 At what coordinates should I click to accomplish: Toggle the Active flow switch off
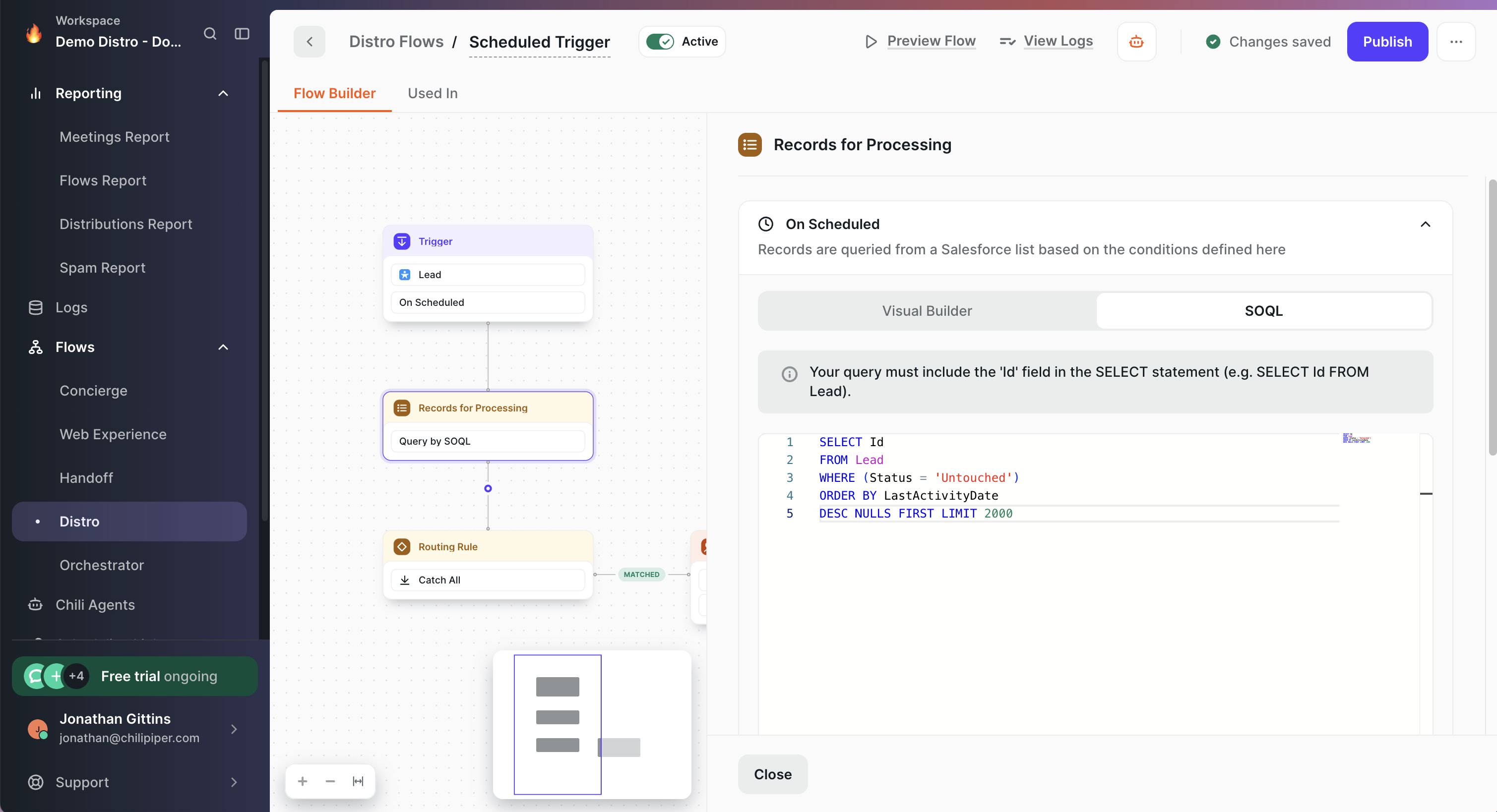pos(660,41)
